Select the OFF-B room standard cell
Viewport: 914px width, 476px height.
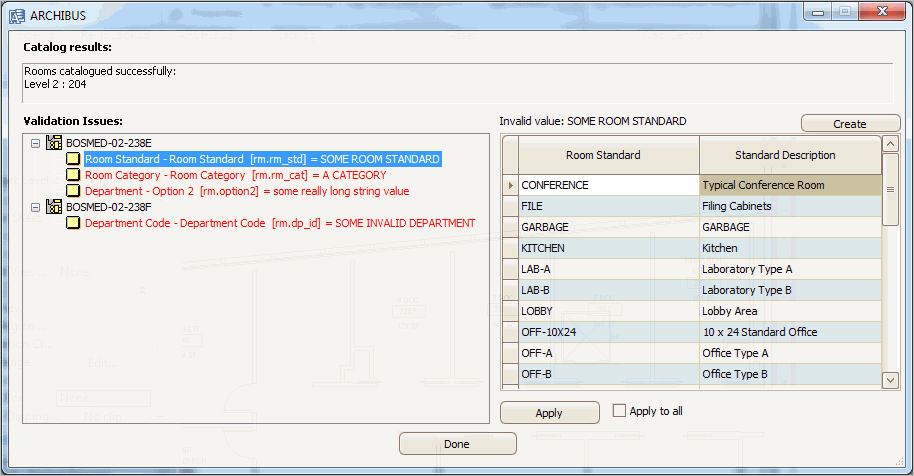tap(609, 374)
